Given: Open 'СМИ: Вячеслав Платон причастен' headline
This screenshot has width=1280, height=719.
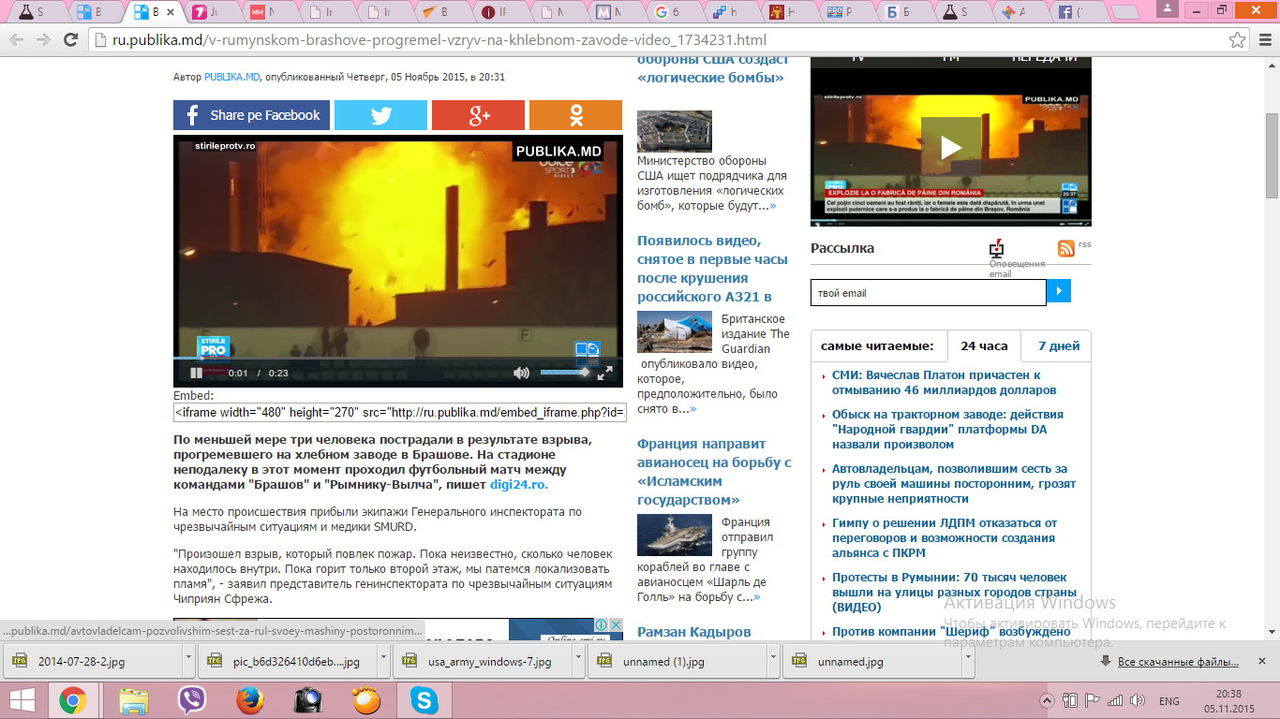Looking at the screenshot, I should [x=944, y=382].
